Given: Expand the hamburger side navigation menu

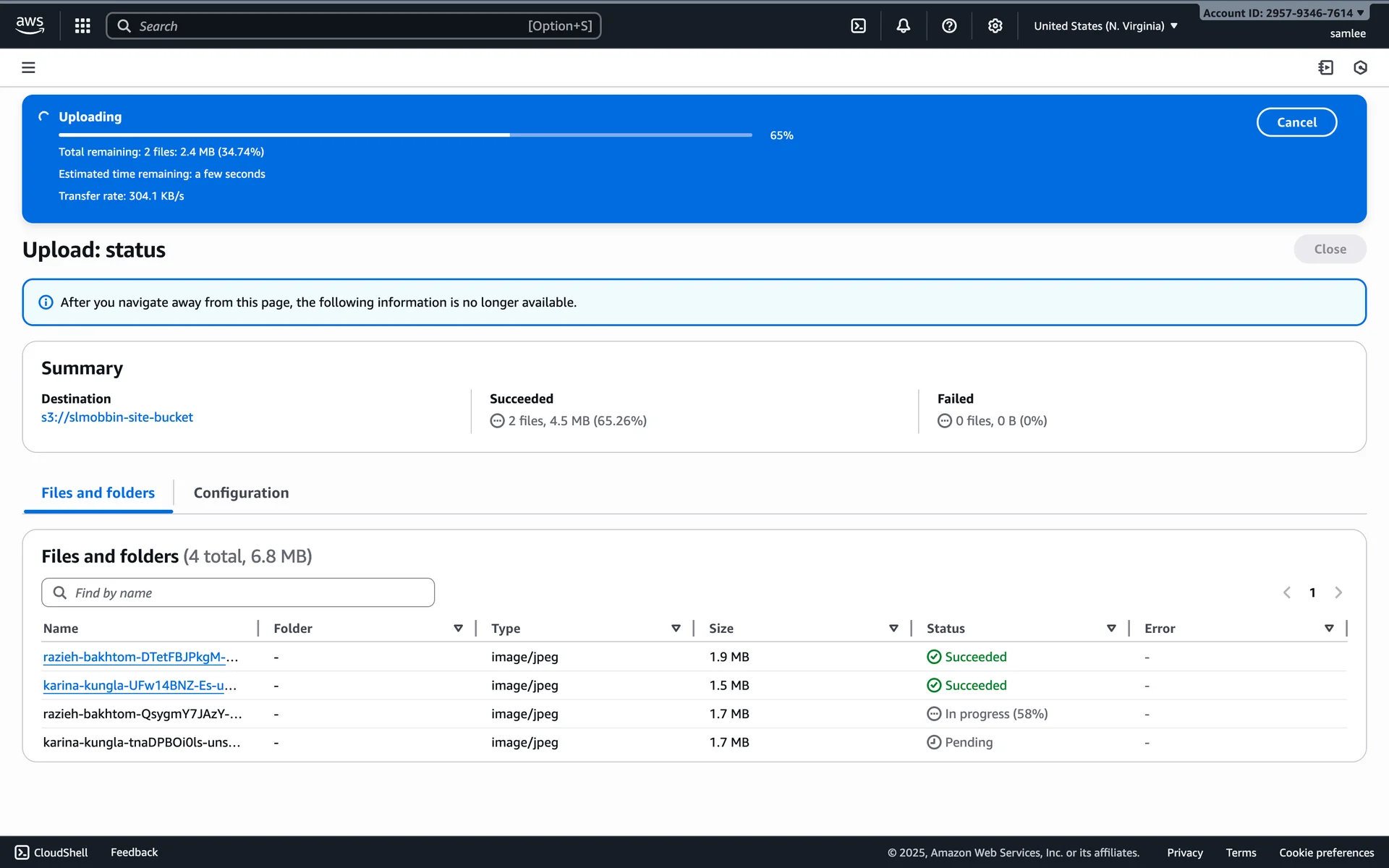Looking at the screenshot, I should tap(28, 67).
